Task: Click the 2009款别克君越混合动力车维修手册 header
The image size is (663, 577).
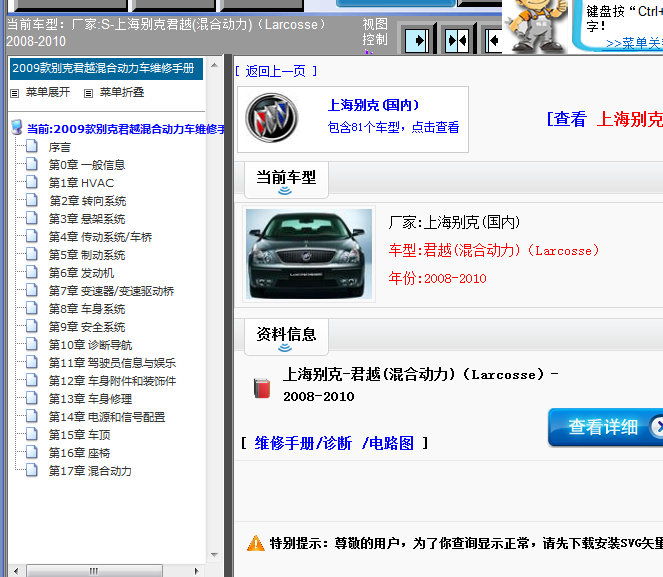Action: click(107, 68)
